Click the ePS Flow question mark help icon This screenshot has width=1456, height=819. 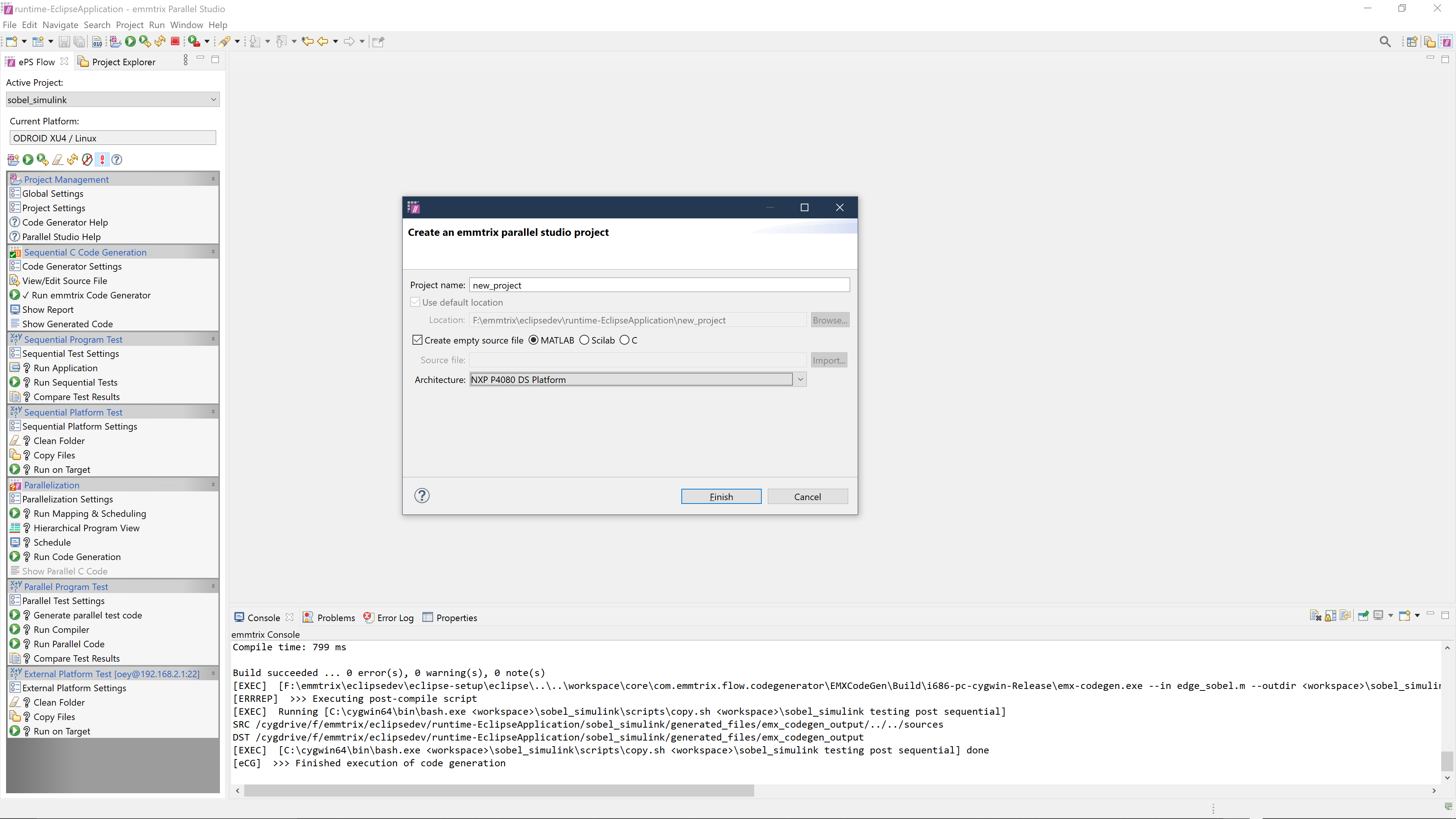[117, 160]
